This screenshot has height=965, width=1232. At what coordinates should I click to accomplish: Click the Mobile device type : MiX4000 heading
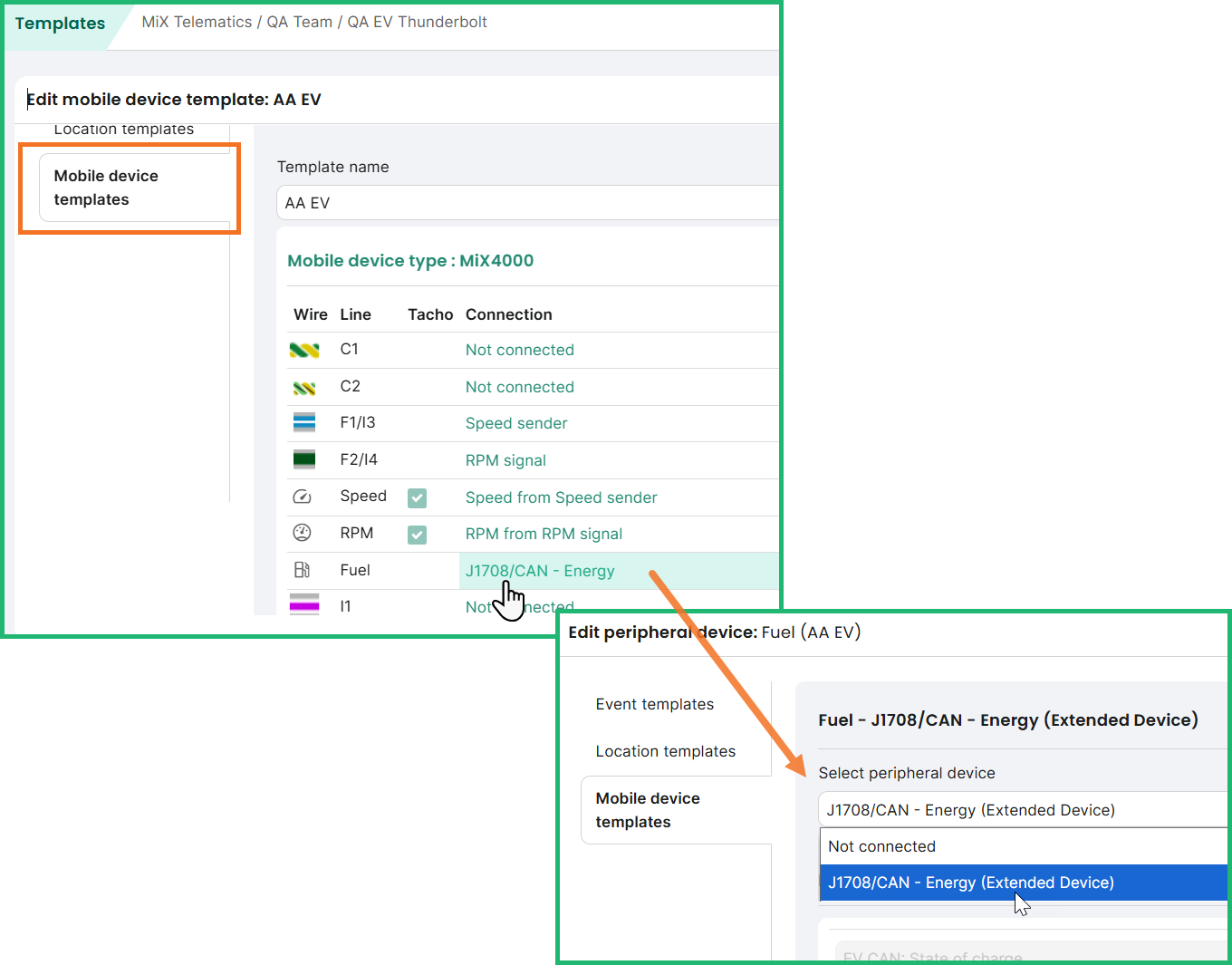tap(410, 261)
